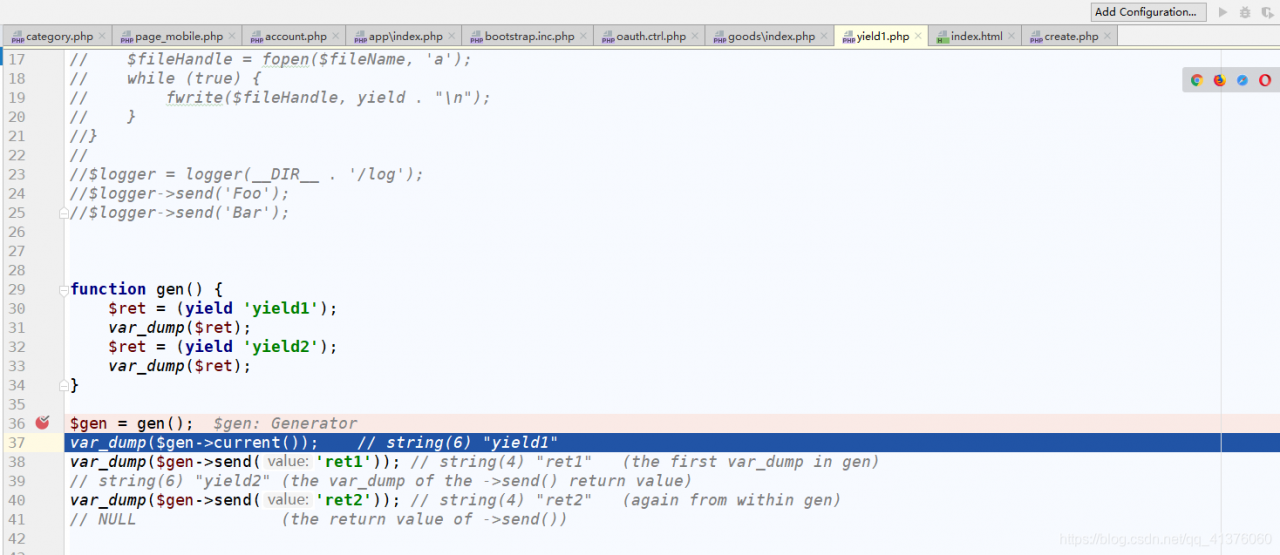Click "$ret = (yield 'yield1');" line
The image size is (1280, 555).
coord(223,308)
